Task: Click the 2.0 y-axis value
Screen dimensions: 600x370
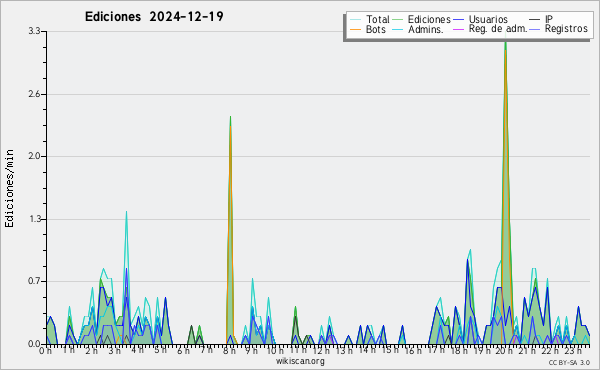Action: tap(34, 156)
